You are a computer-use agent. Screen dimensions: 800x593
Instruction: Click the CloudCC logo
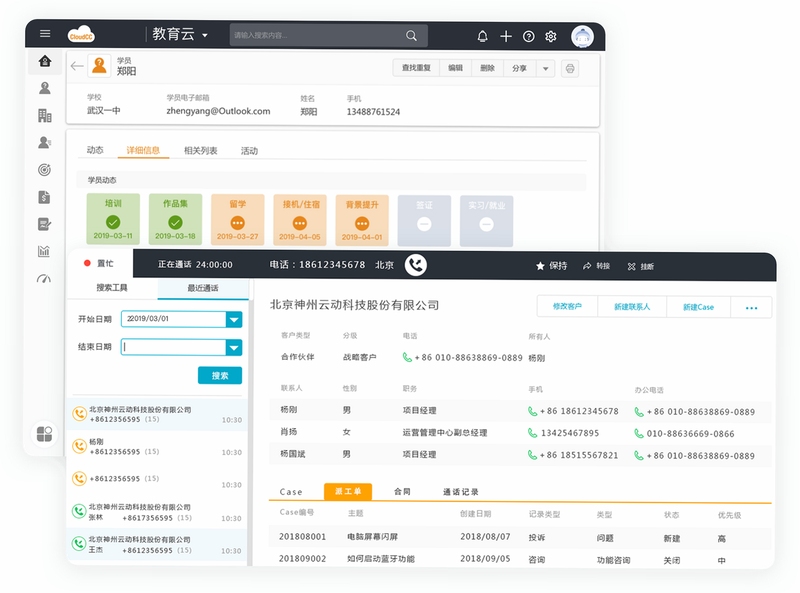(81, 35)
